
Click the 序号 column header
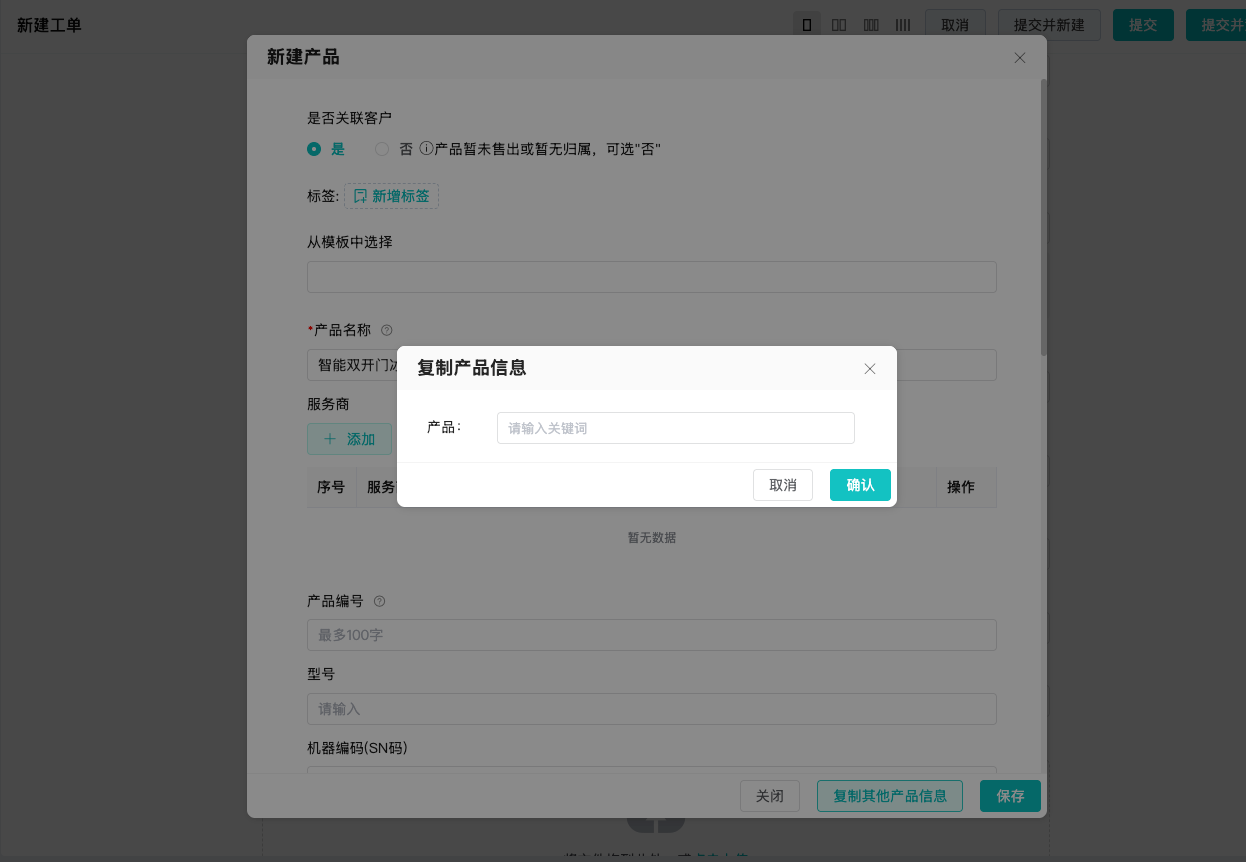pyautogui.click(x=331, y=487)
